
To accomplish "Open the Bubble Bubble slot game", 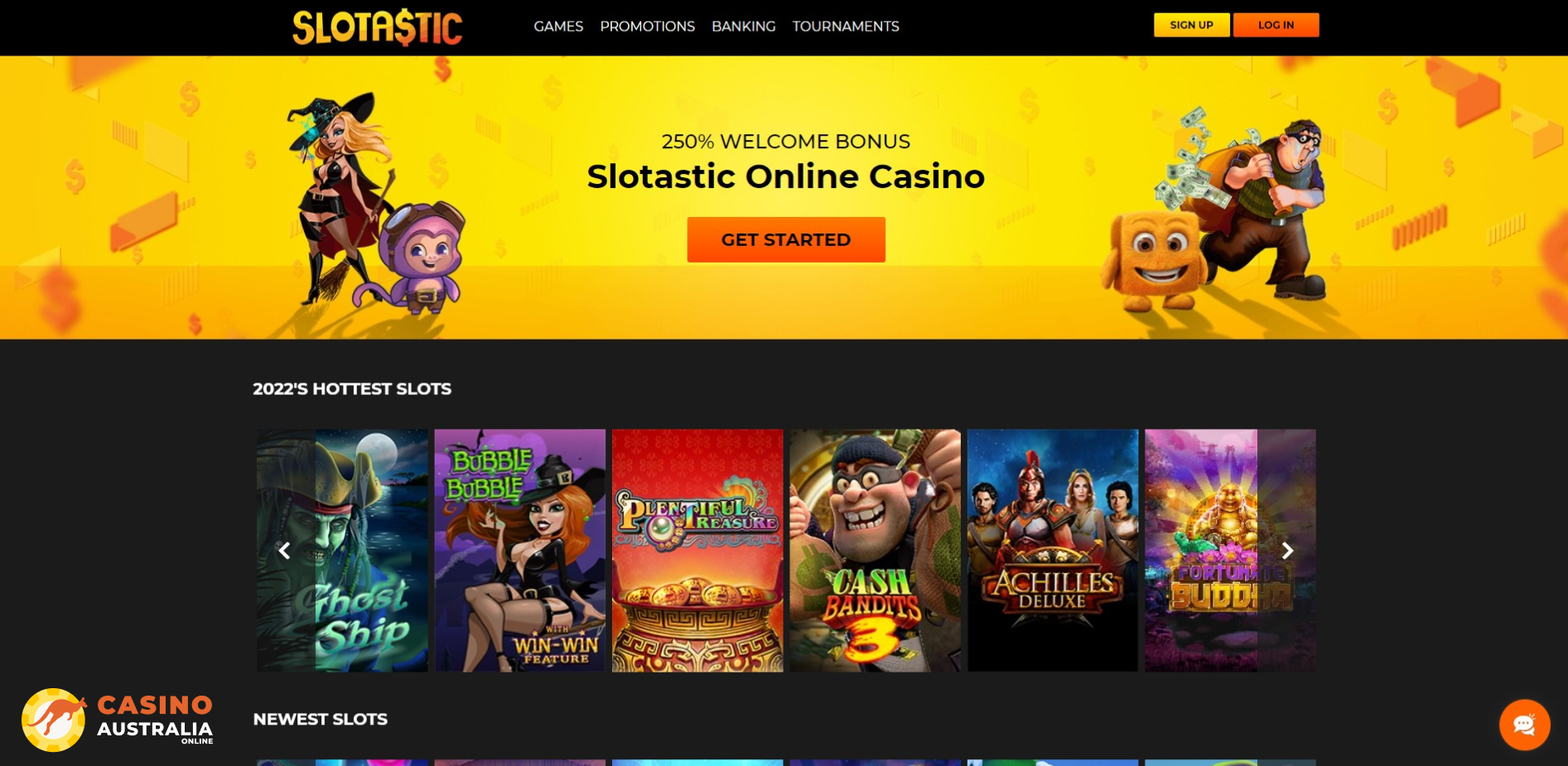I will 520,550.
